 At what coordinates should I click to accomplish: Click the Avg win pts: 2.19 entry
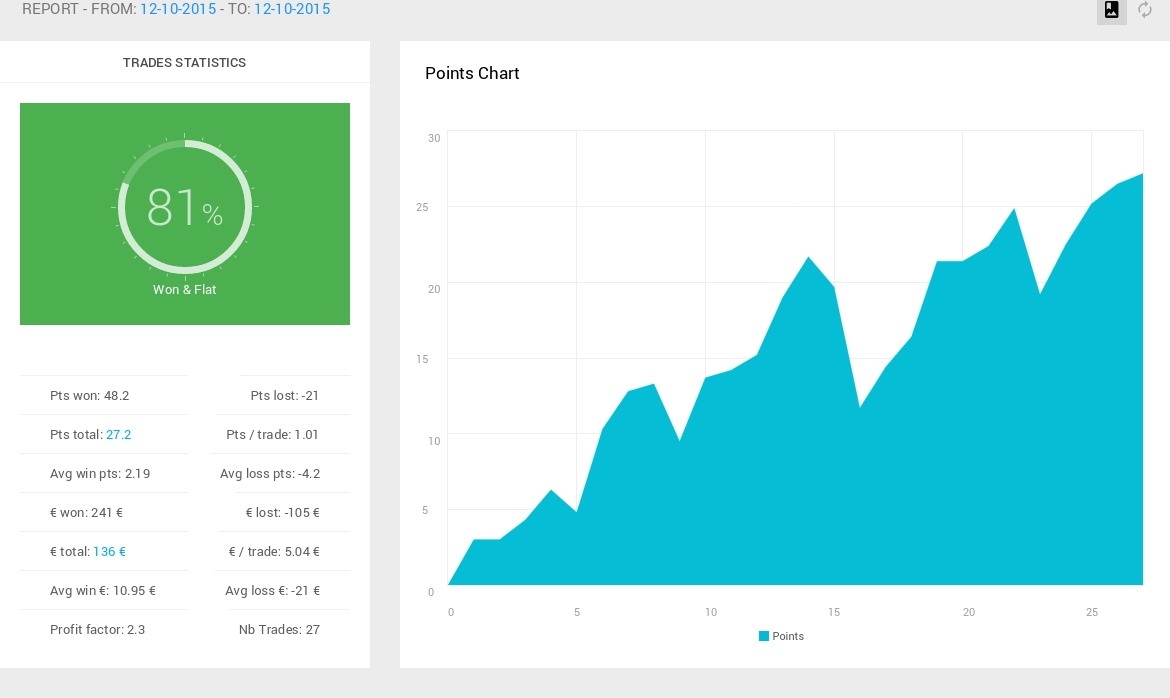pyautogui.click(x=100, y=473)
